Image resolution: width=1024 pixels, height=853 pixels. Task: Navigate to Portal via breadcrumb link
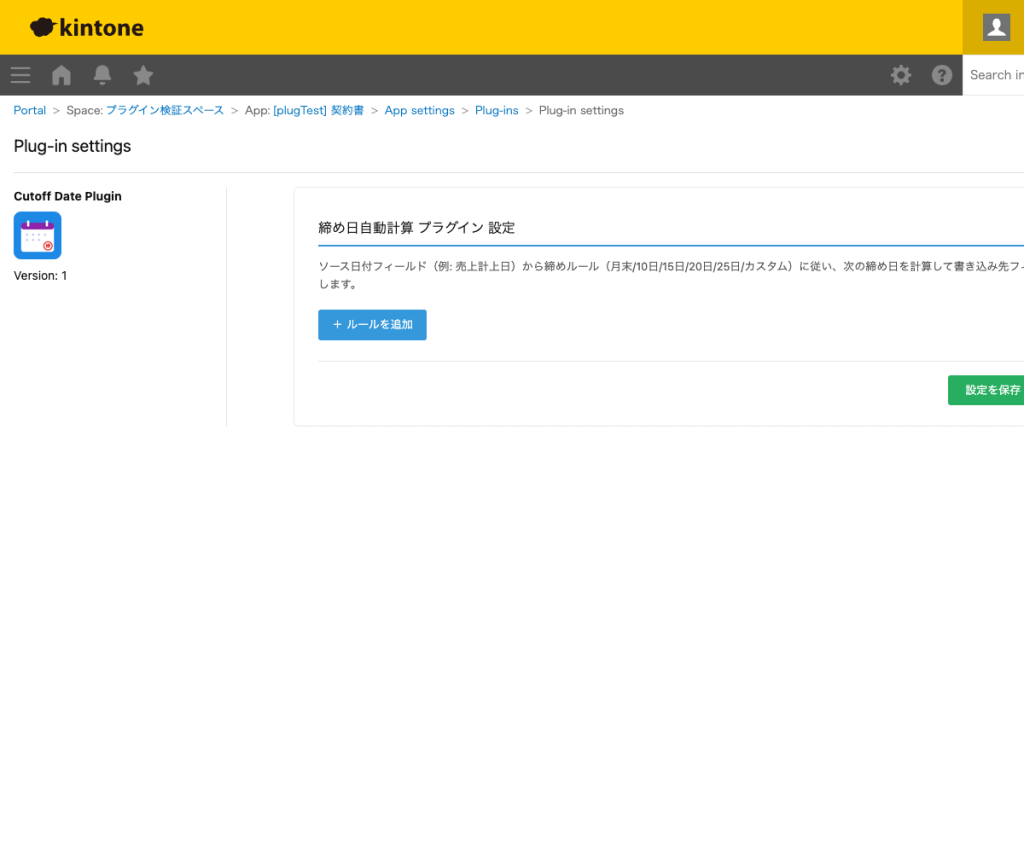point(29,110)
